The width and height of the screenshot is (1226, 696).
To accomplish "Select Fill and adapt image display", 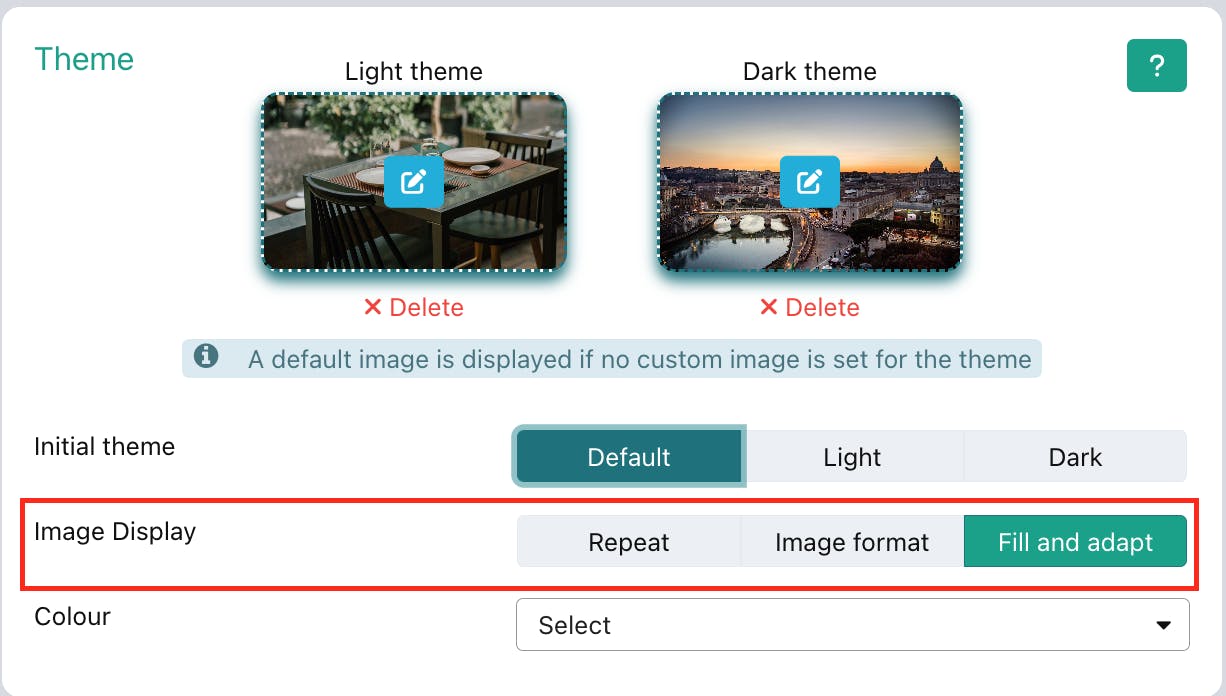I will pos(1075,542).
